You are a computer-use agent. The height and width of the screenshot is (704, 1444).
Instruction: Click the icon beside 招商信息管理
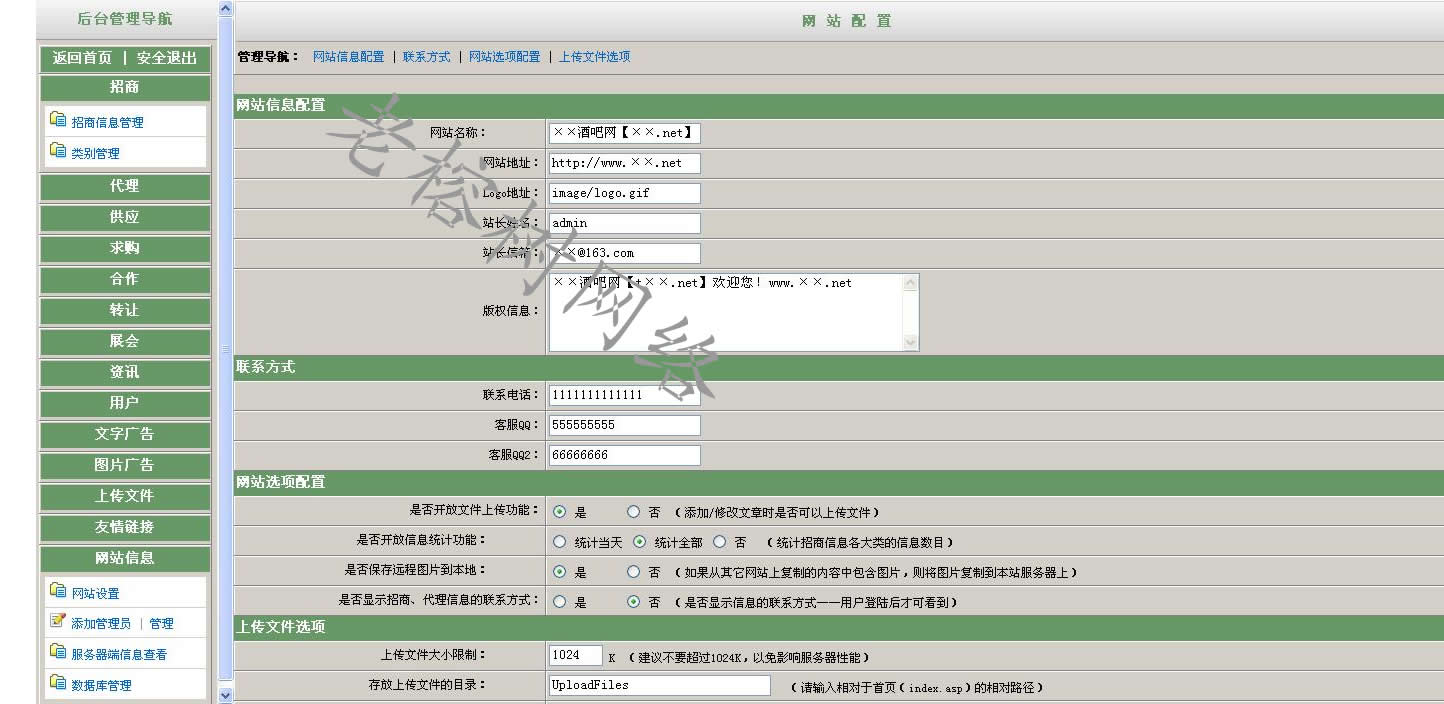point(58,120)
